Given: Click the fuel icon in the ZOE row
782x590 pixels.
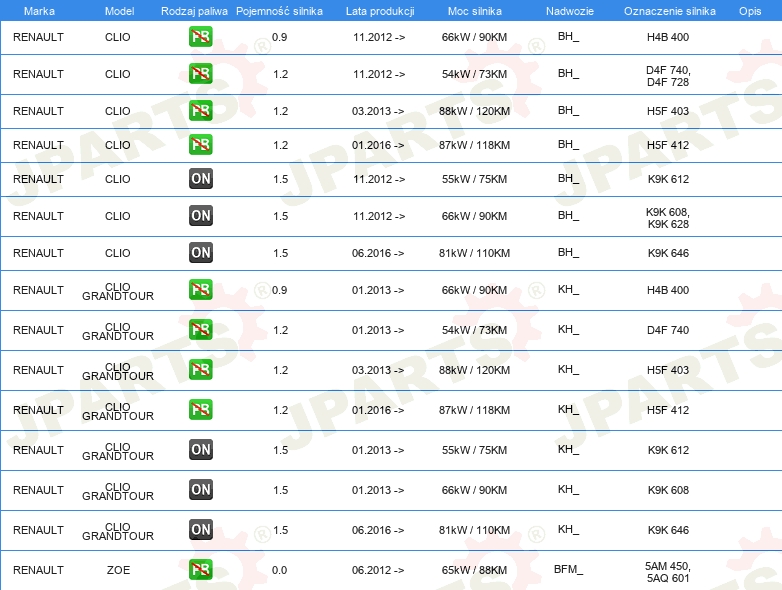Looking at the screenshot, I should (x=200, y=570).
